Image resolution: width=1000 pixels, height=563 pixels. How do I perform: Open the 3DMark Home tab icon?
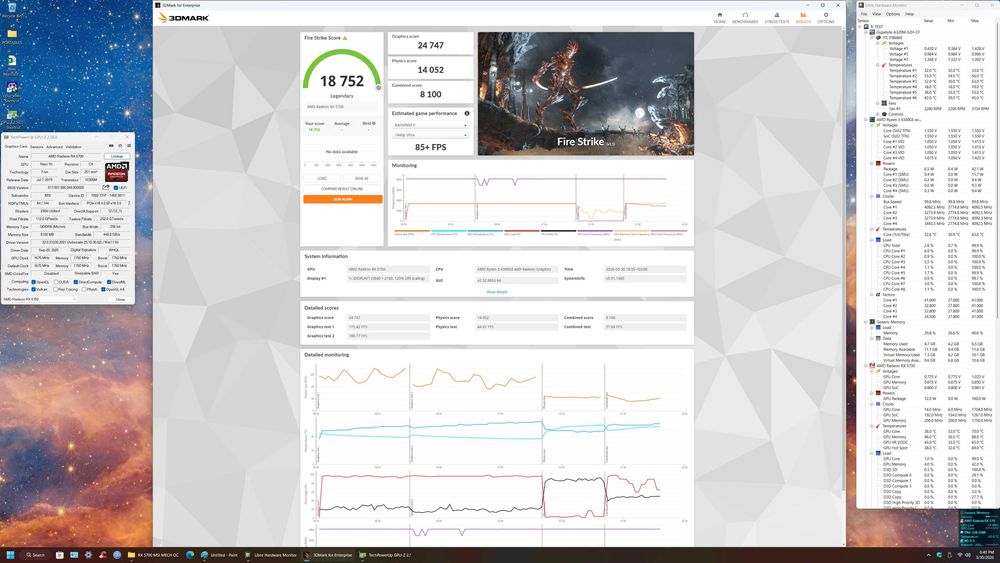coord(719,17)
